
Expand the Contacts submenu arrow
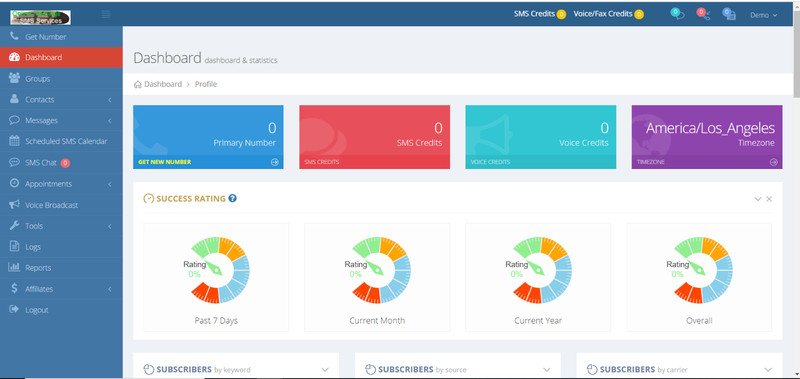click(x=110, y=99)
